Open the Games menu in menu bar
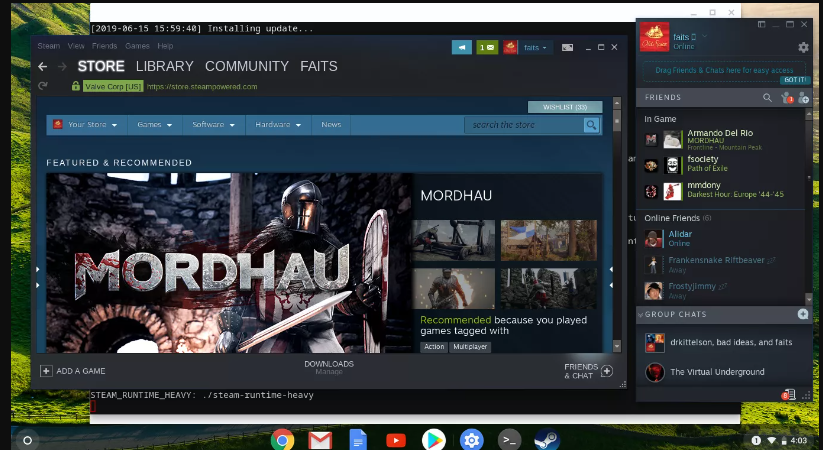This screenshot has height=450, width=823. [137, 46]
